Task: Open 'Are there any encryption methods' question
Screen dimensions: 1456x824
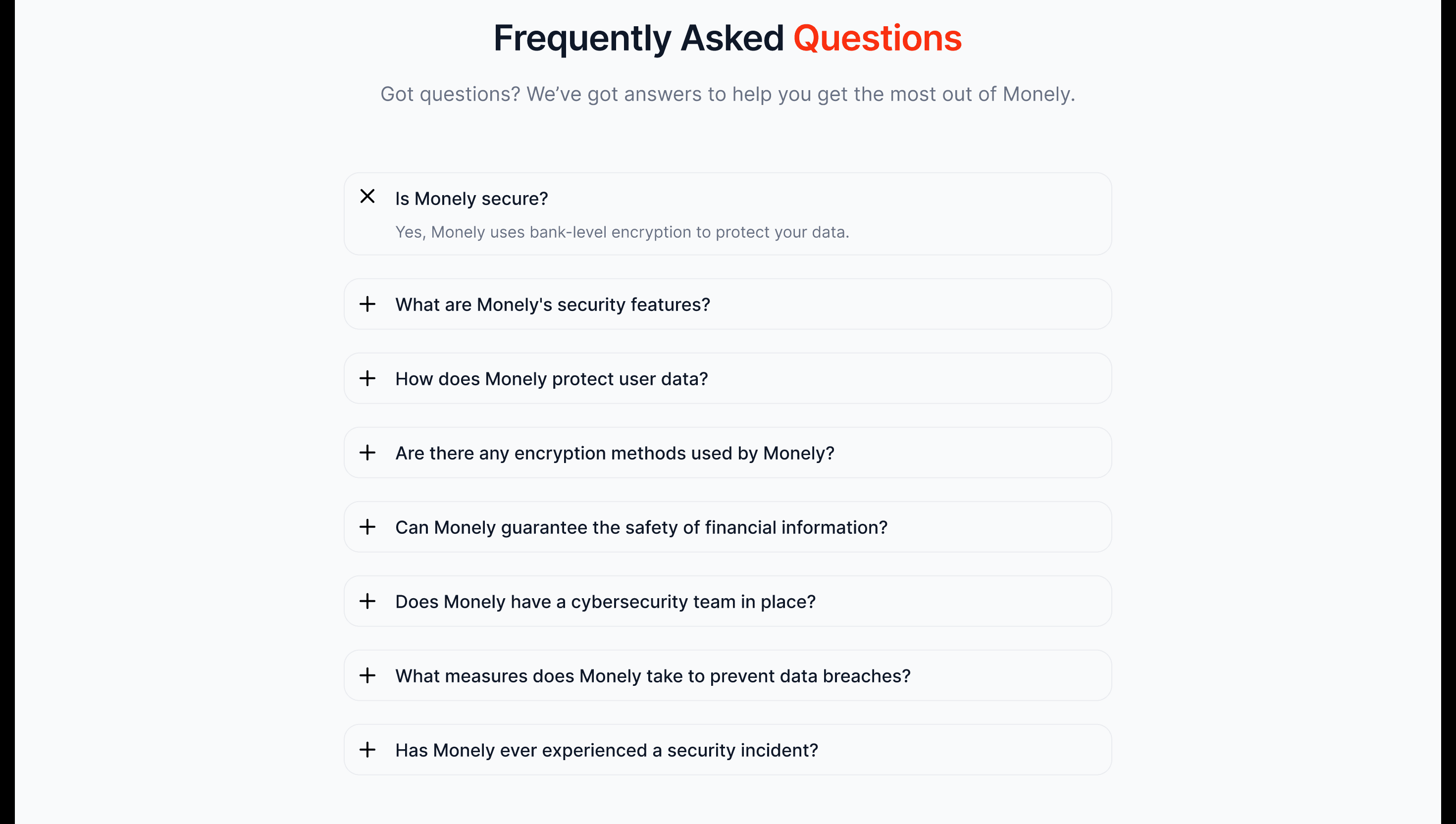Action: click(615, 453)
